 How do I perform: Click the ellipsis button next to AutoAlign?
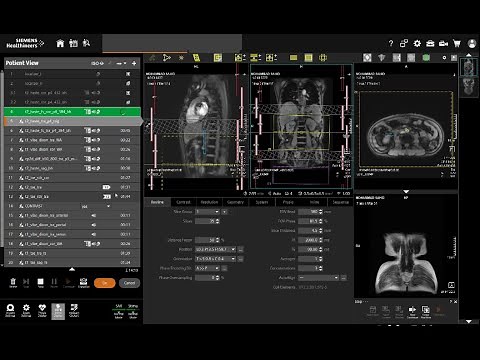[344, 278]
